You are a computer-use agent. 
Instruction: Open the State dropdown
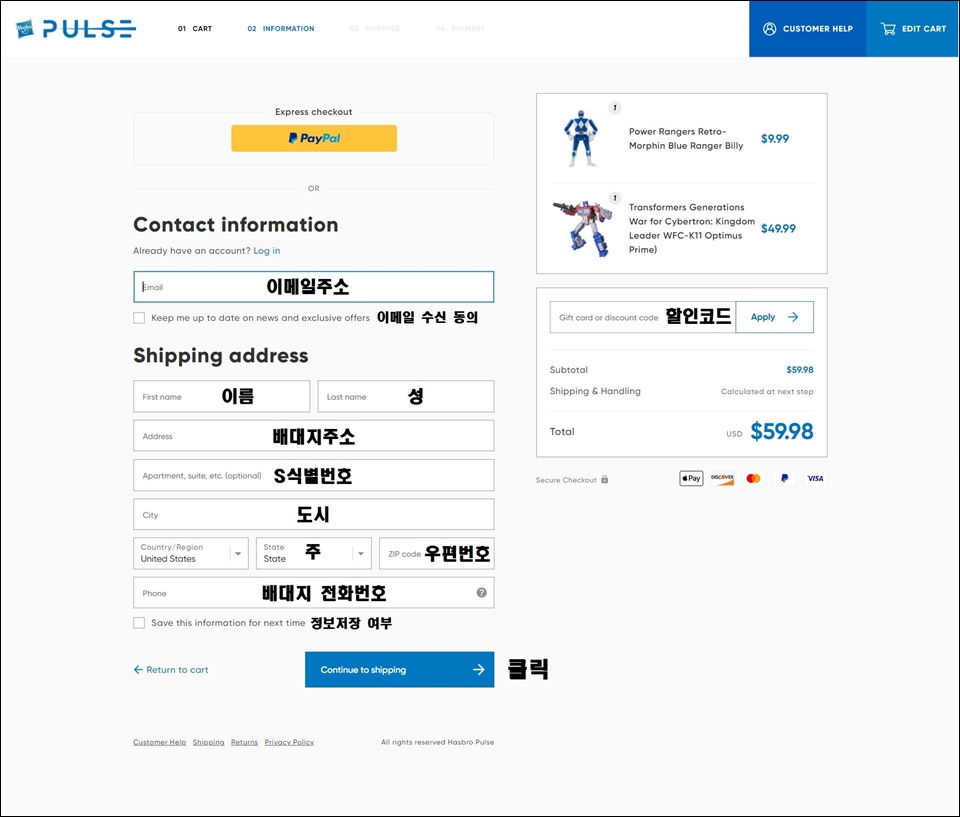pyautogui.click(x=313, y=553)
